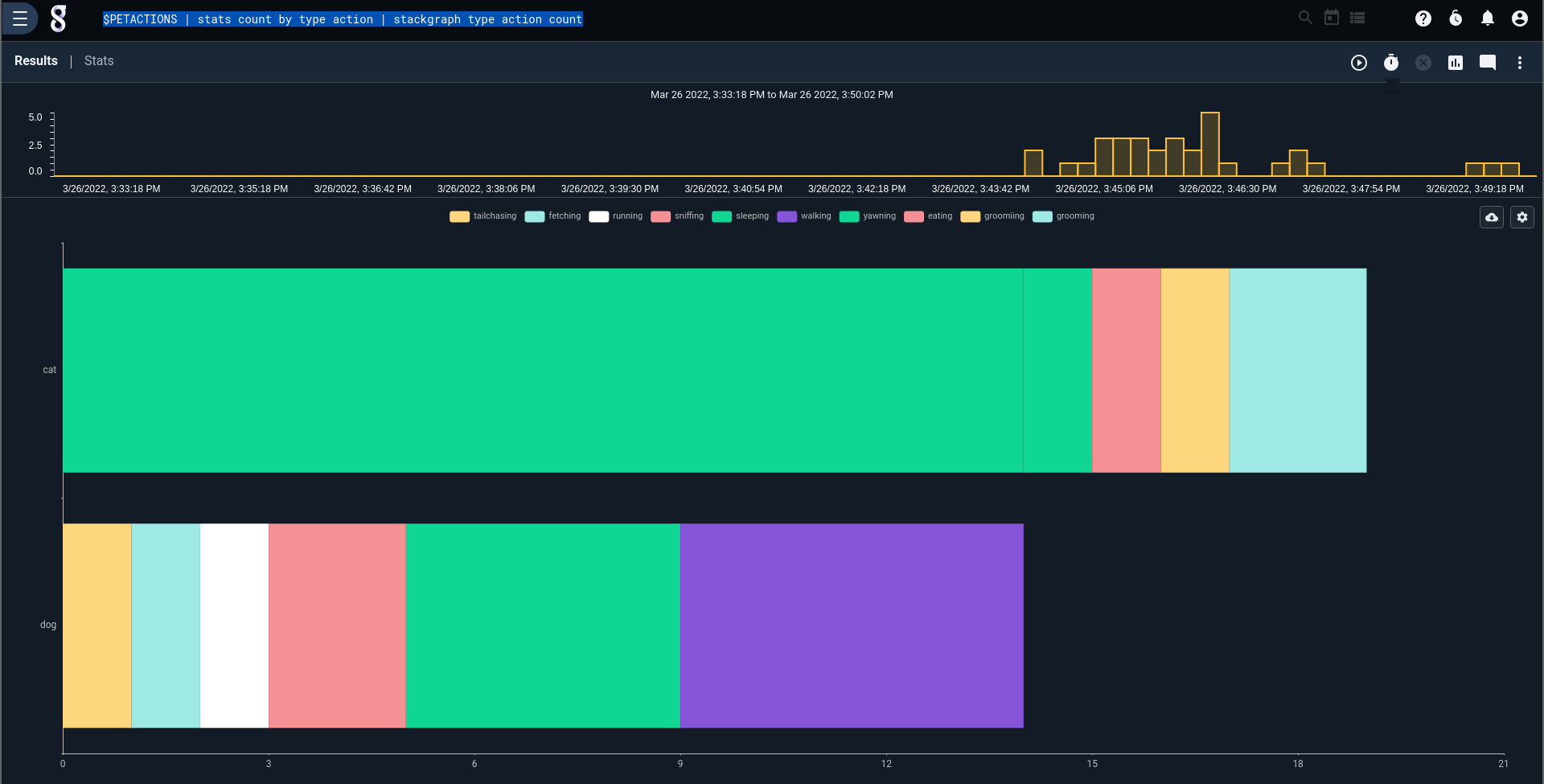Select the Results tab
This screenshot has width=1544, height=784.
click(36, 61)
